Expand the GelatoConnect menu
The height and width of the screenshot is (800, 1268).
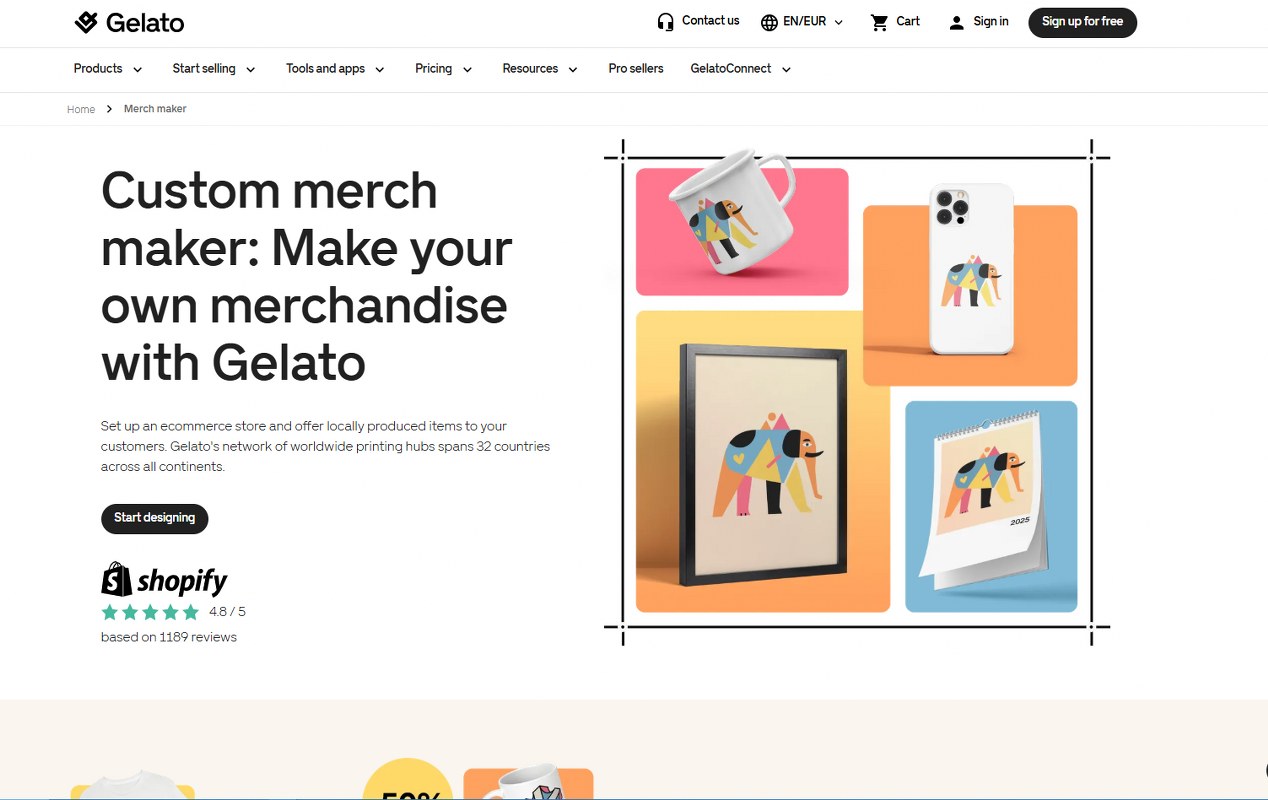pyautogui.click(x=741, y=69)
